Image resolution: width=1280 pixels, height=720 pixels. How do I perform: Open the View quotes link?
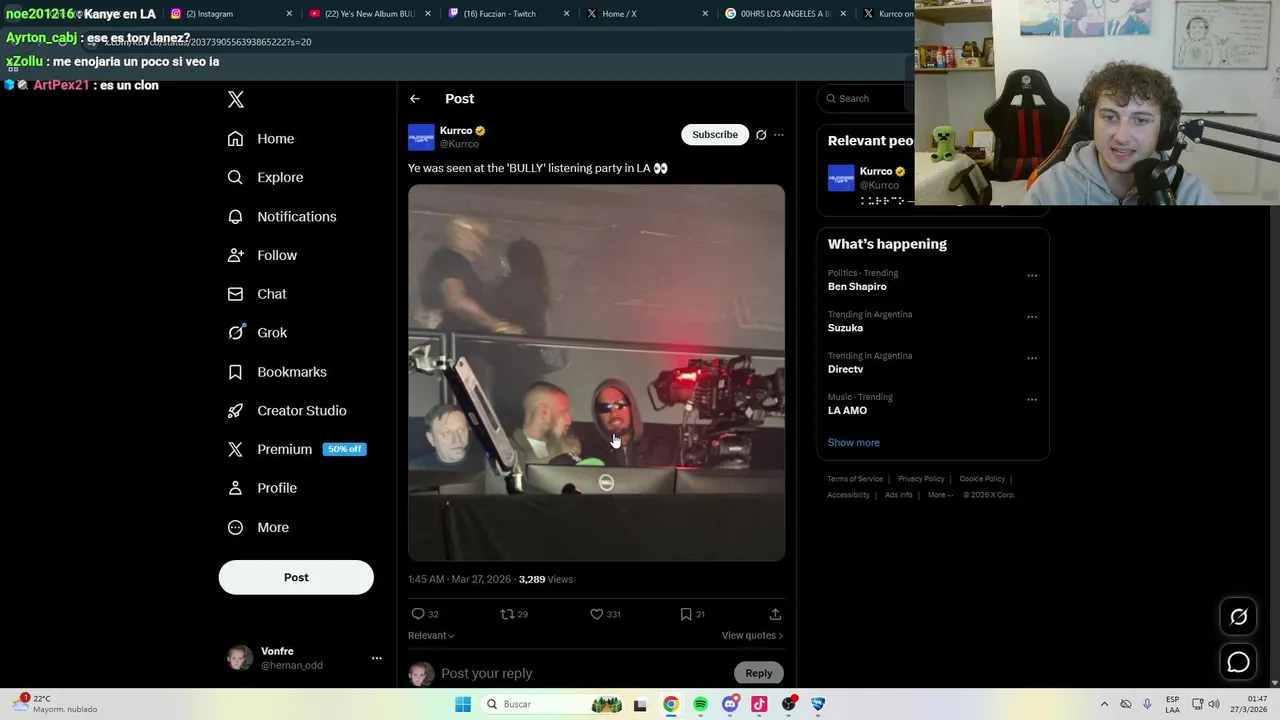752,635
